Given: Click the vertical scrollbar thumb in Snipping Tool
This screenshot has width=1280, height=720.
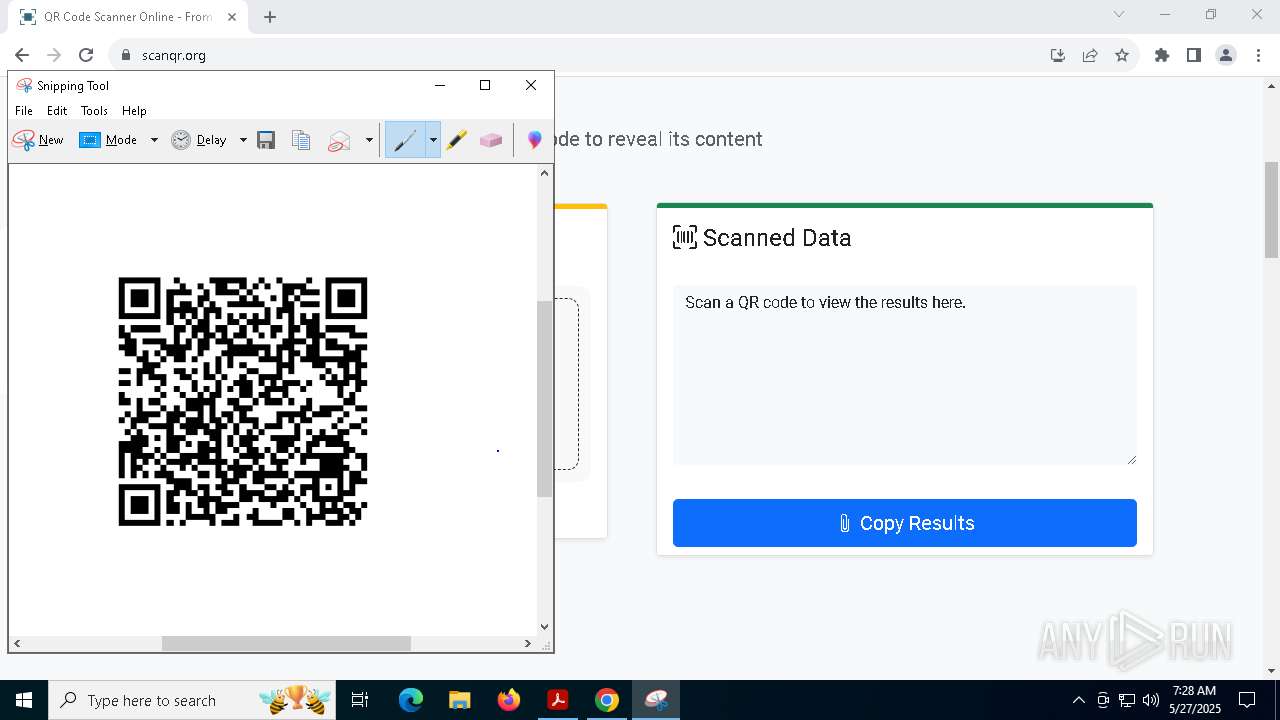Looking at the screenshot, I should 544,399.
